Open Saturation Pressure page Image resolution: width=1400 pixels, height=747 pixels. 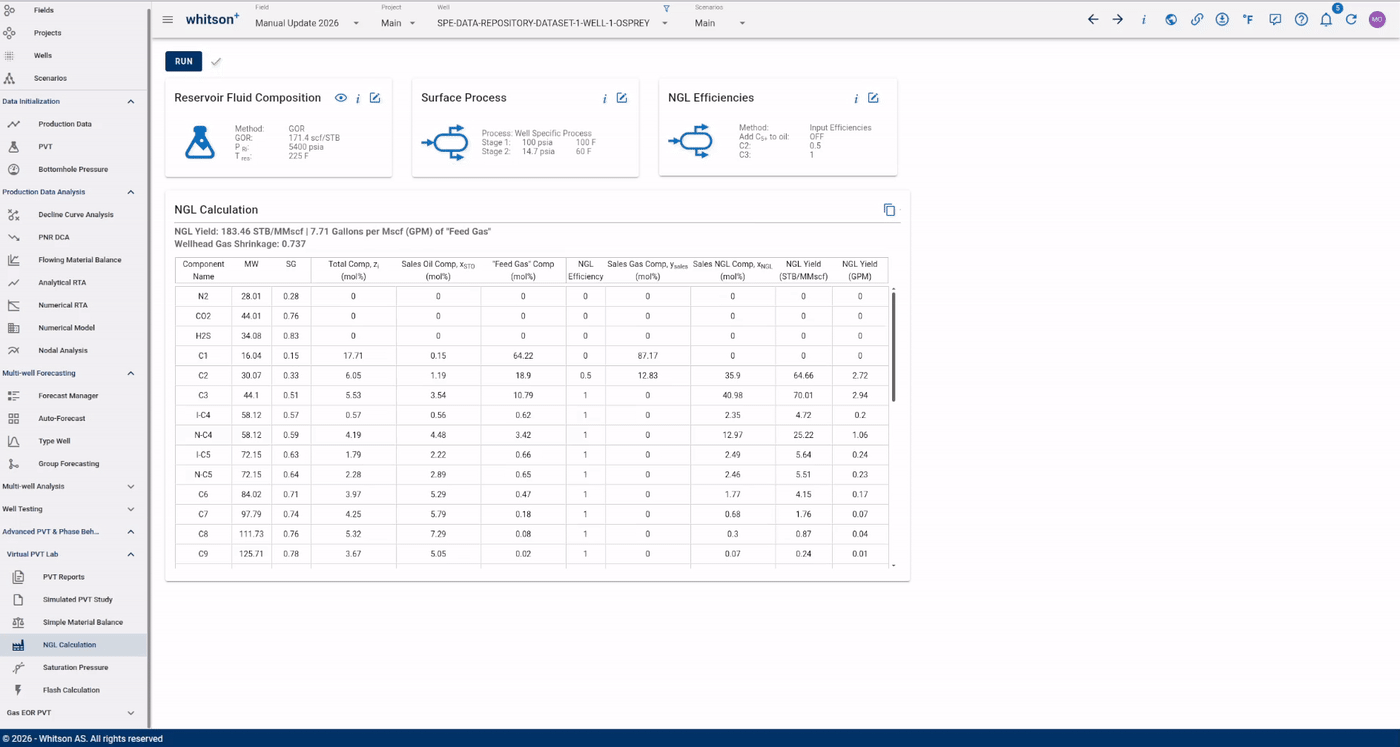tap(73, 667)
